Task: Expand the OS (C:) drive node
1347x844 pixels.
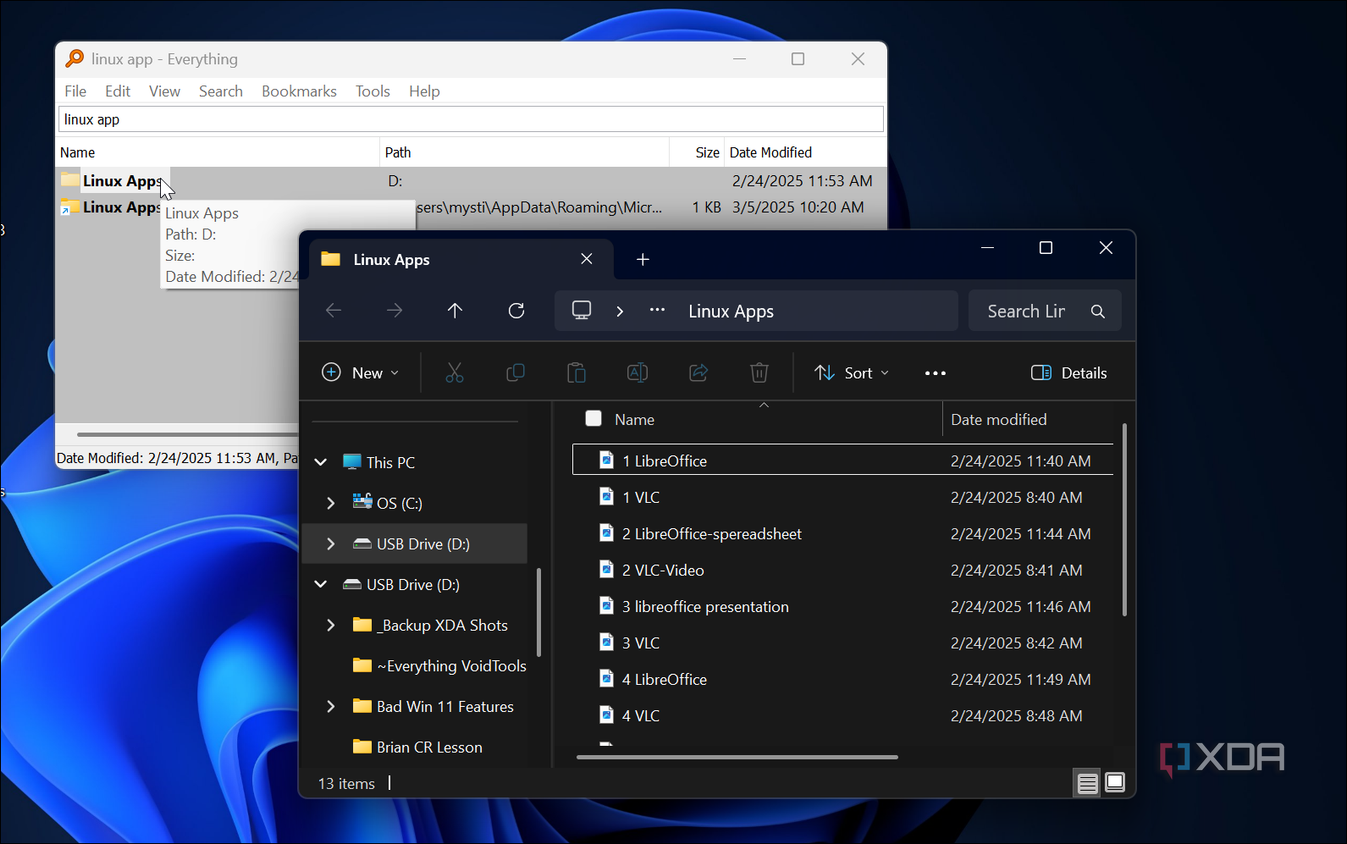Action: pyautogui.click(x=331, y=503)
